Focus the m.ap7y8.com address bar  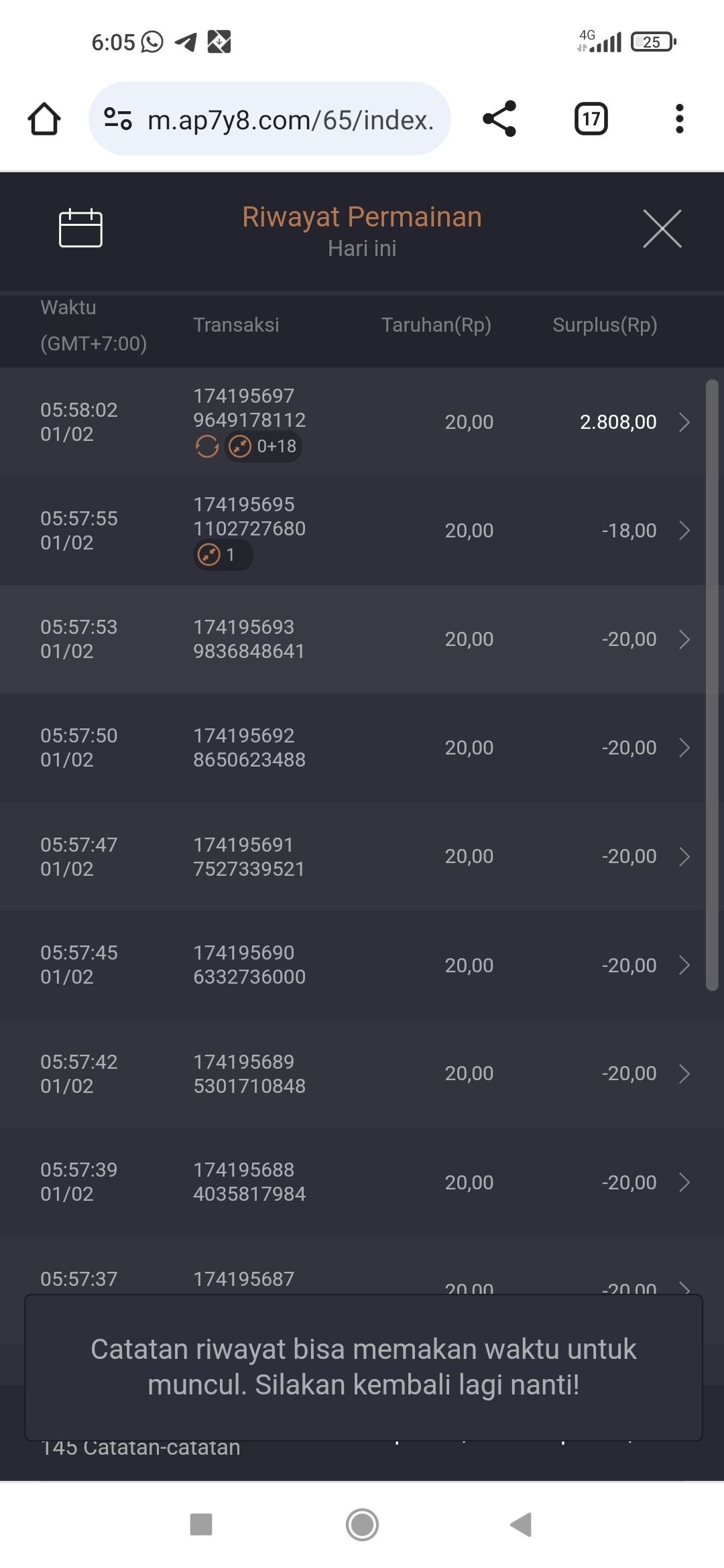(x=290, y=120)
